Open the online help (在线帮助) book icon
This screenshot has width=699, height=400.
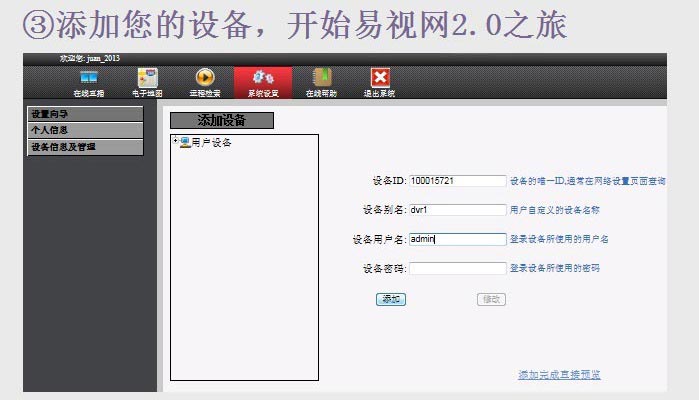[x=321, y=78]
